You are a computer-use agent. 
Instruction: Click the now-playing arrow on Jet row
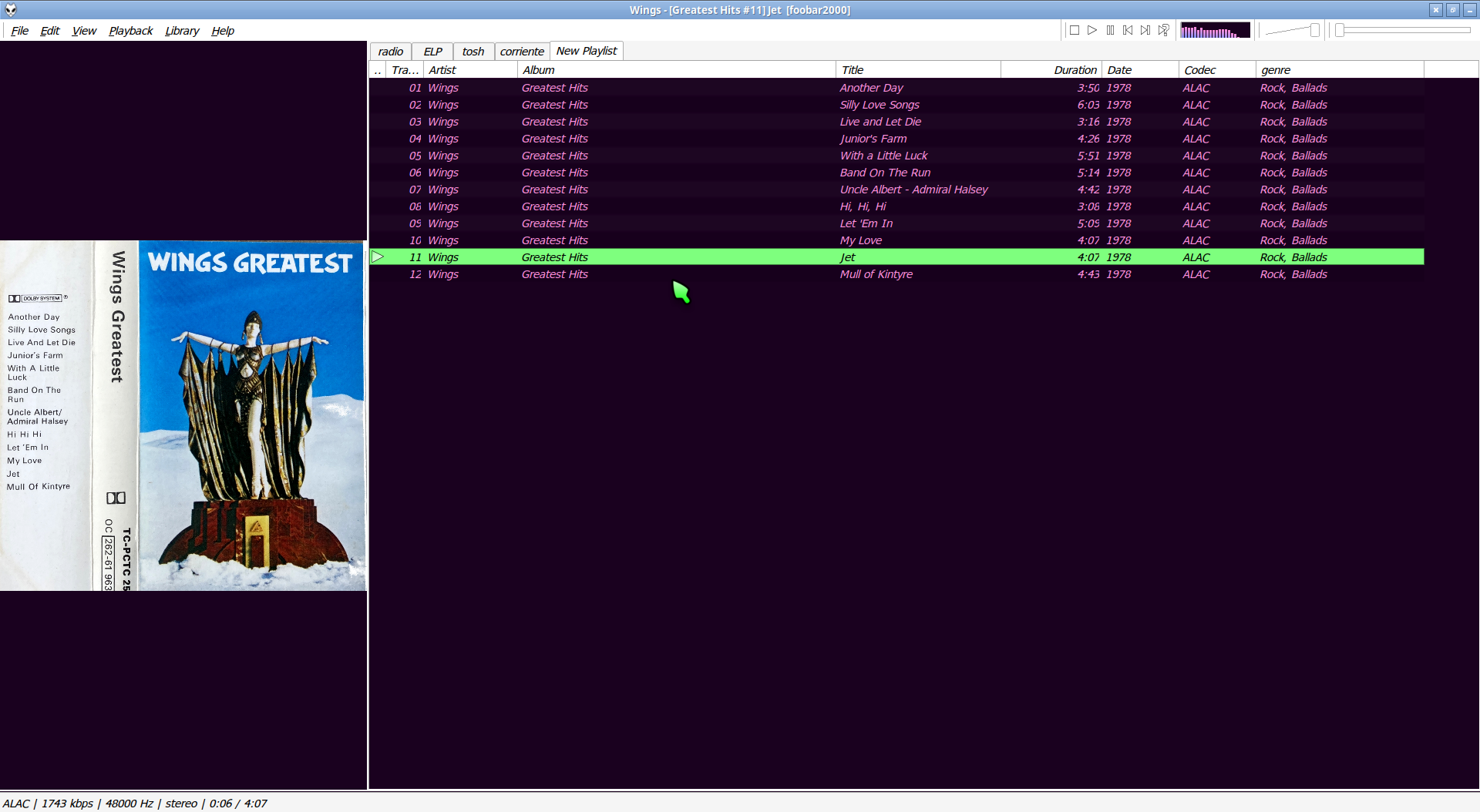[378, 257]
